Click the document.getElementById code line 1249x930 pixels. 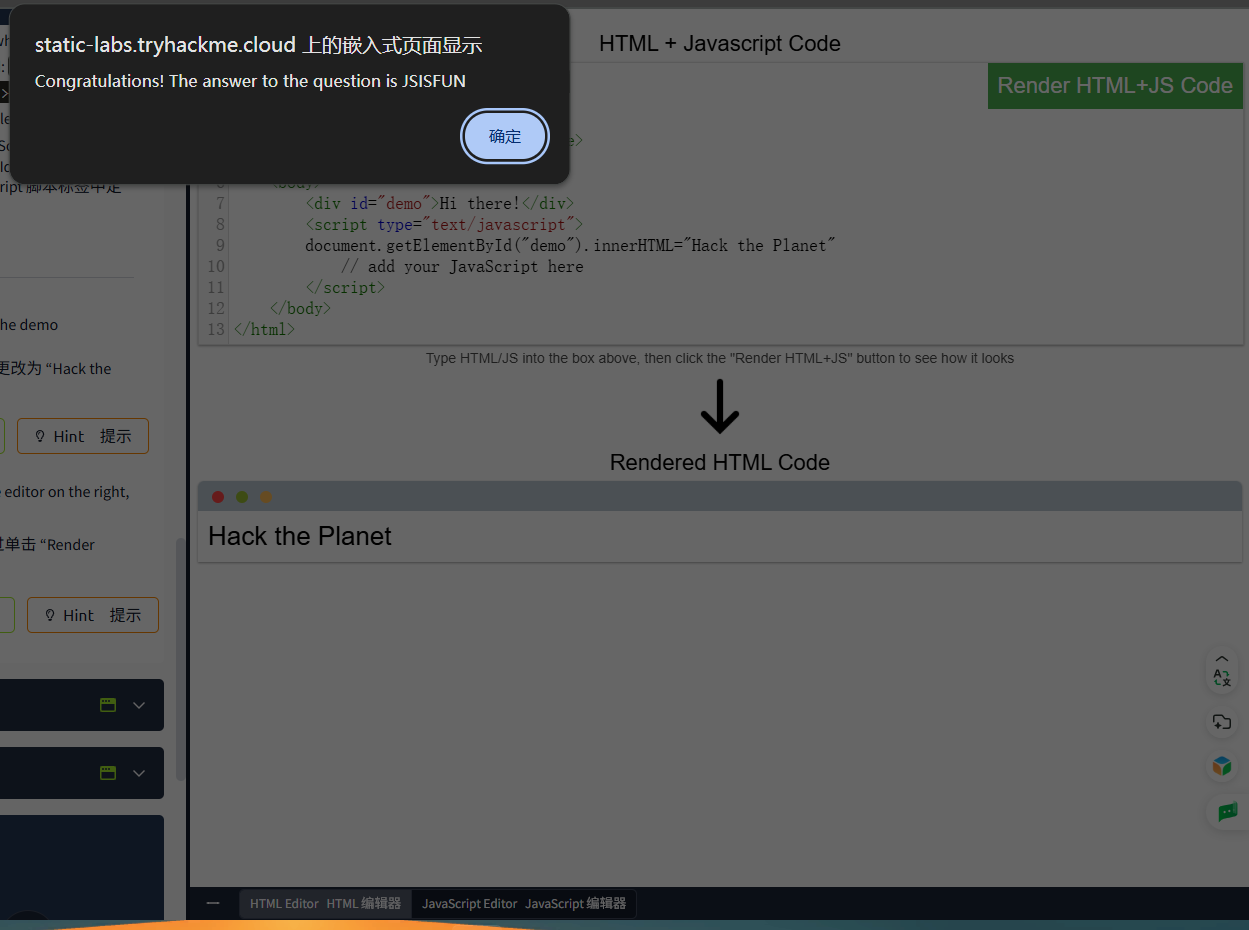point(570,246)
